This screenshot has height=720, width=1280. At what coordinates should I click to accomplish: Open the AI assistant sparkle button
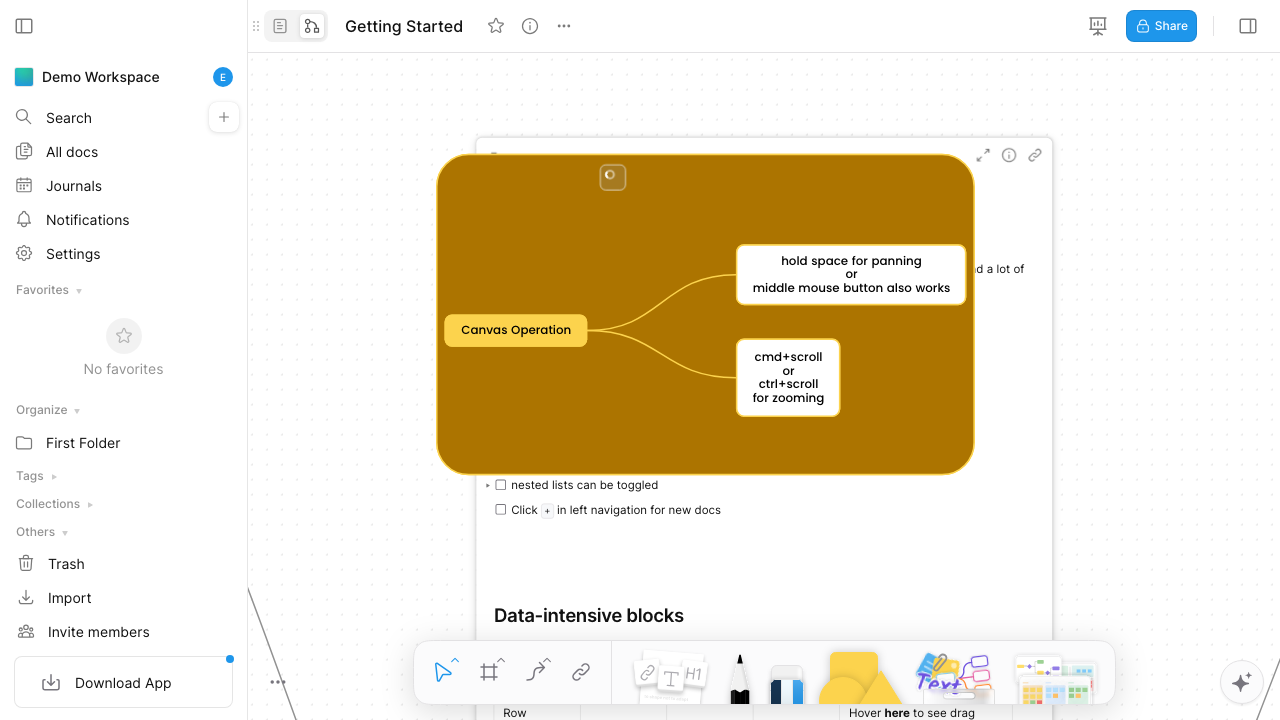coord(1242,682)
